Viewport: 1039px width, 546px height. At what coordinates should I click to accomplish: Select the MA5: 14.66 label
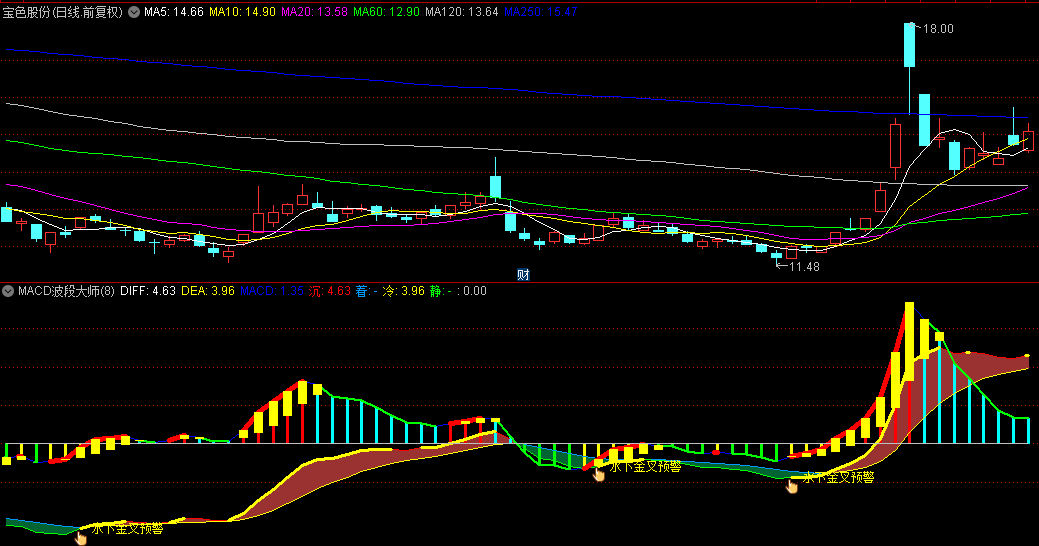click(x=174, y=12)
